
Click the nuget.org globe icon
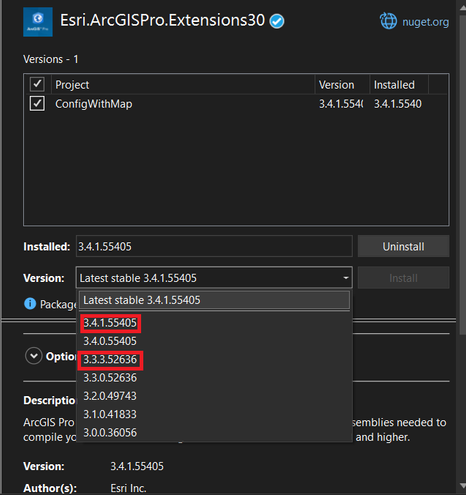(x=388, y=21)
